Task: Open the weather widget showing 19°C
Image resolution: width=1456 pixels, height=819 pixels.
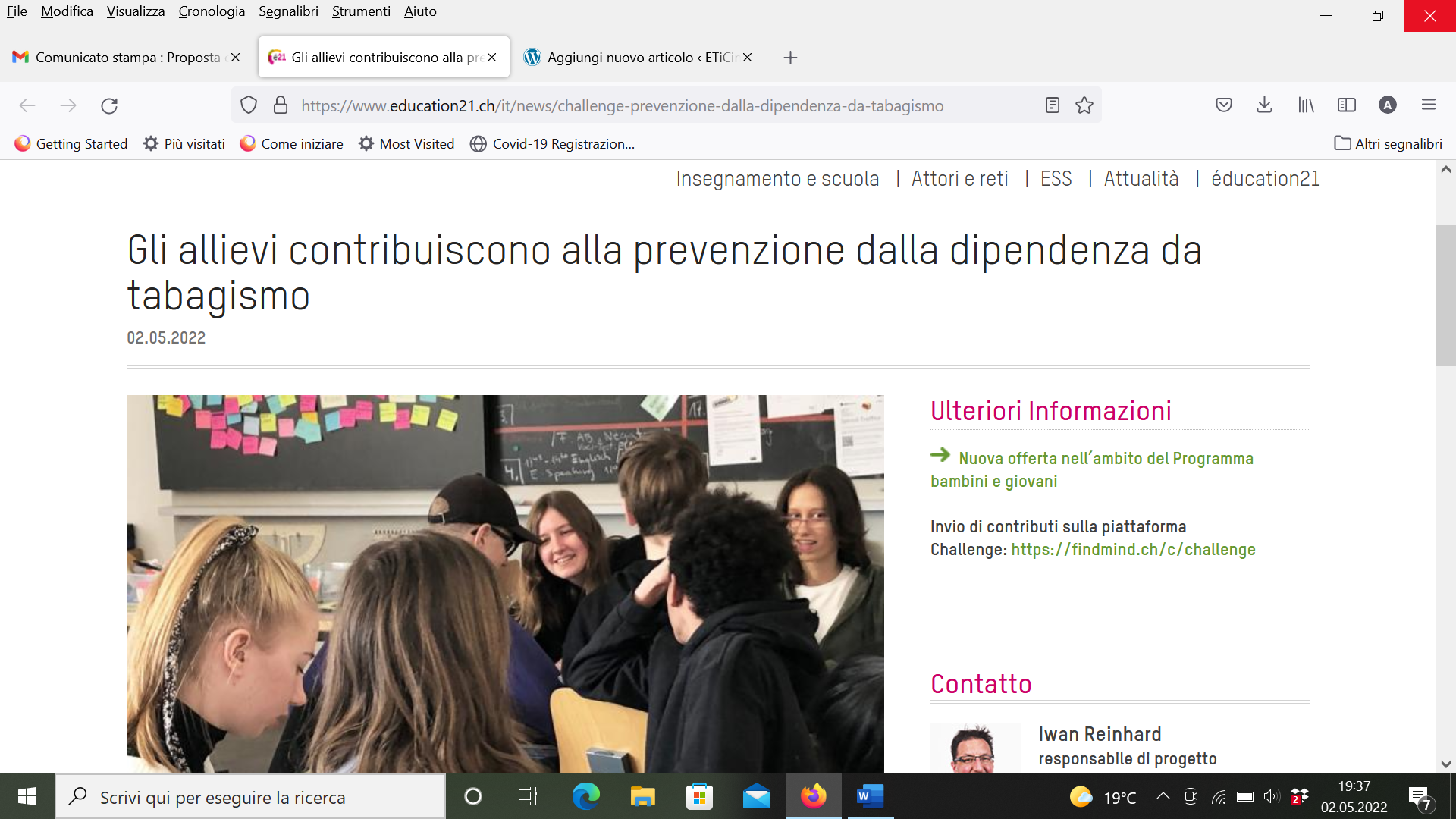Action: click(1103, 797)
